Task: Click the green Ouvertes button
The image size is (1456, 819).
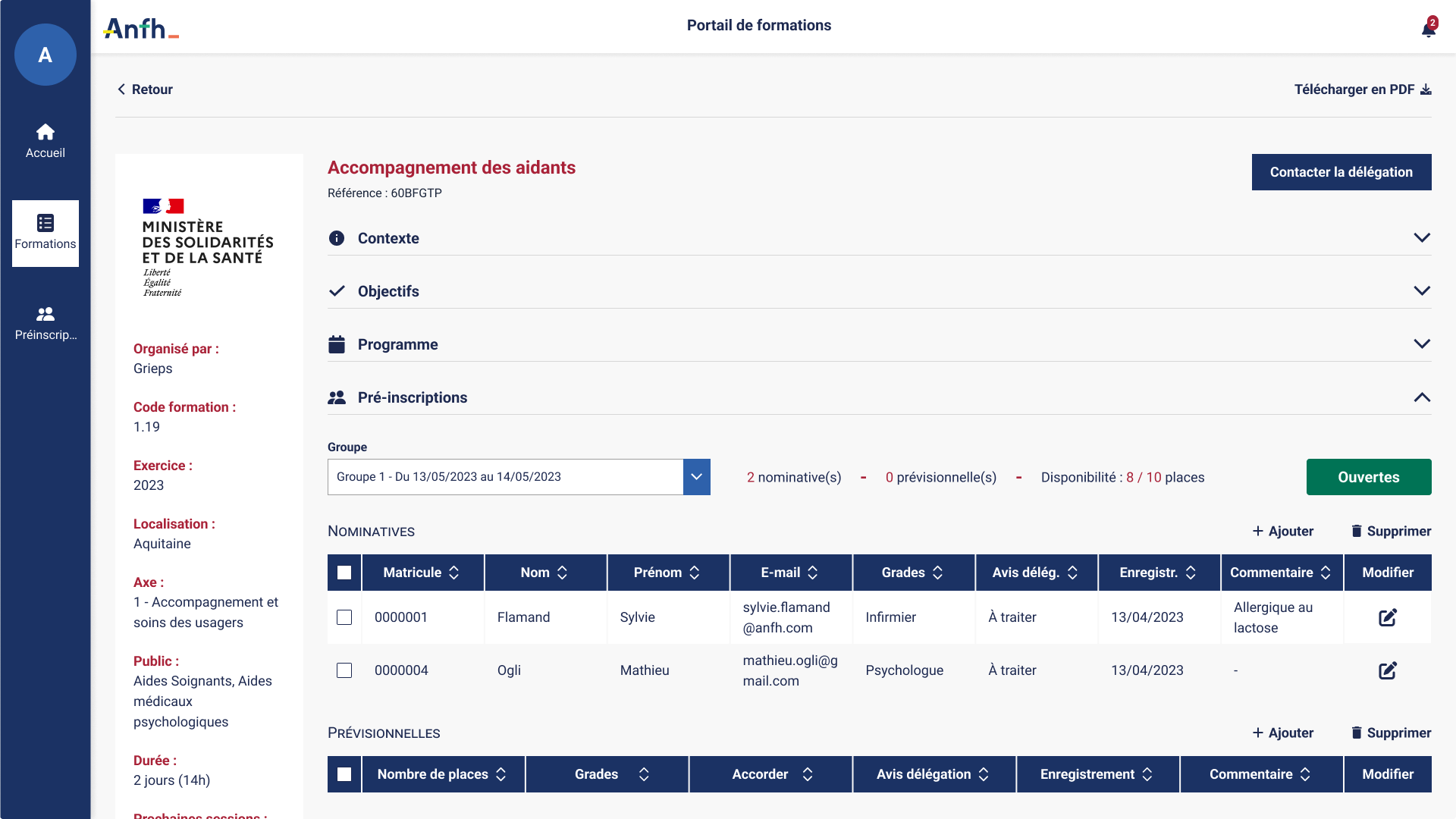Action: (1368, 477)
